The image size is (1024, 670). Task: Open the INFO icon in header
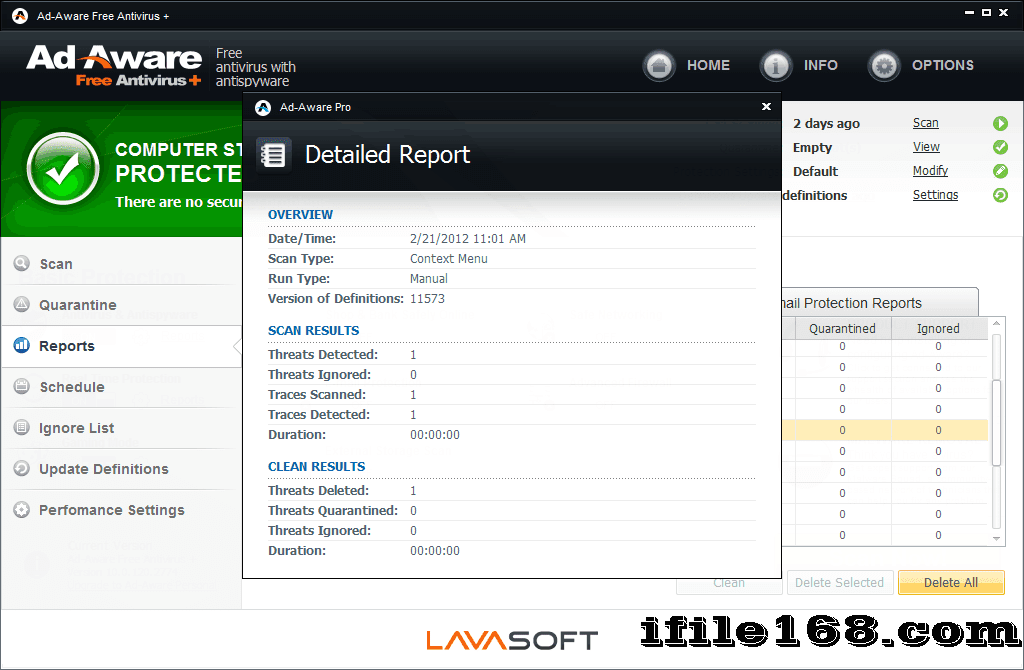tap(776, 66)
